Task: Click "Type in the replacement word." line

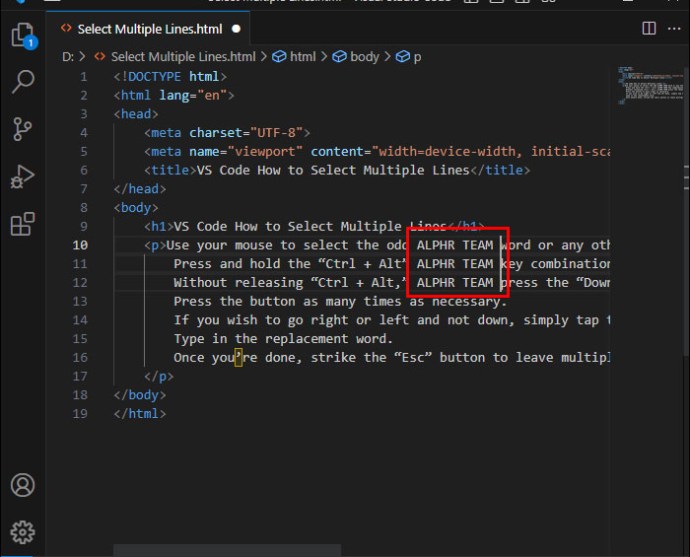Action: click(x=283, y=339)
